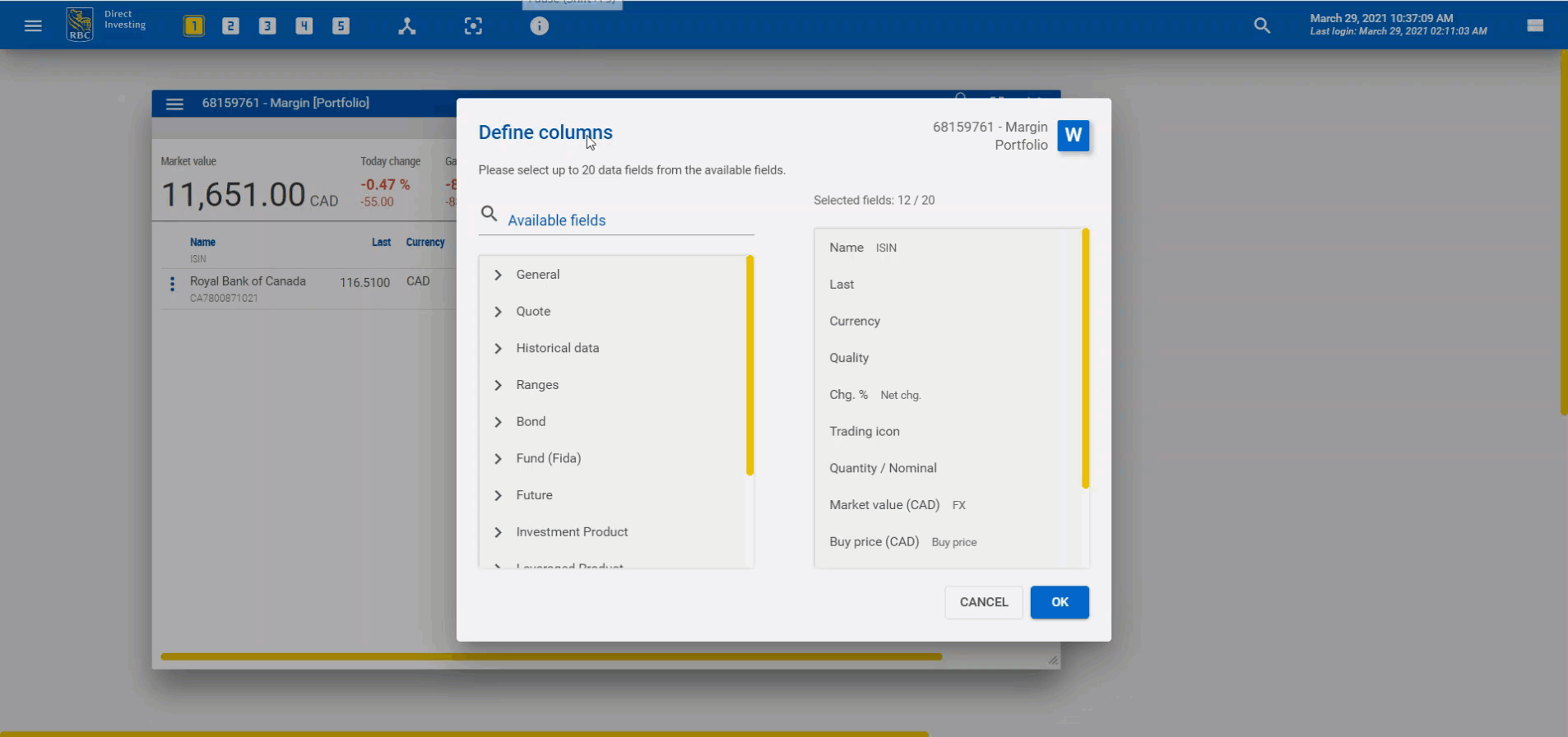Select the Buy price (CAD) field
Viewport: 1568px width, 737px height.
(948, 542)
